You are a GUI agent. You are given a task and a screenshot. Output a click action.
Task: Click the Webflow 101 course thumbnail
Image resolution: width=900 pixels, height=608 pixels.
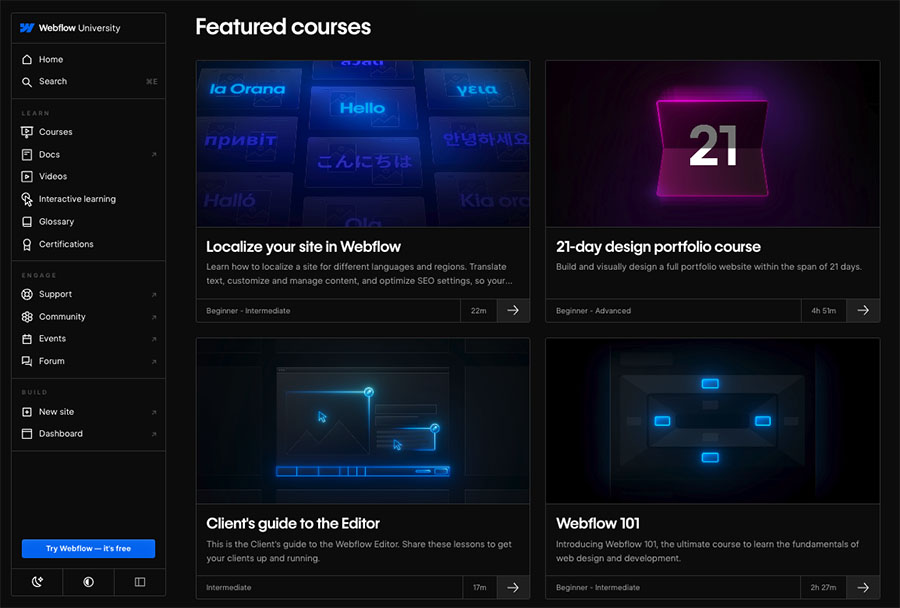tap(712, 421)
